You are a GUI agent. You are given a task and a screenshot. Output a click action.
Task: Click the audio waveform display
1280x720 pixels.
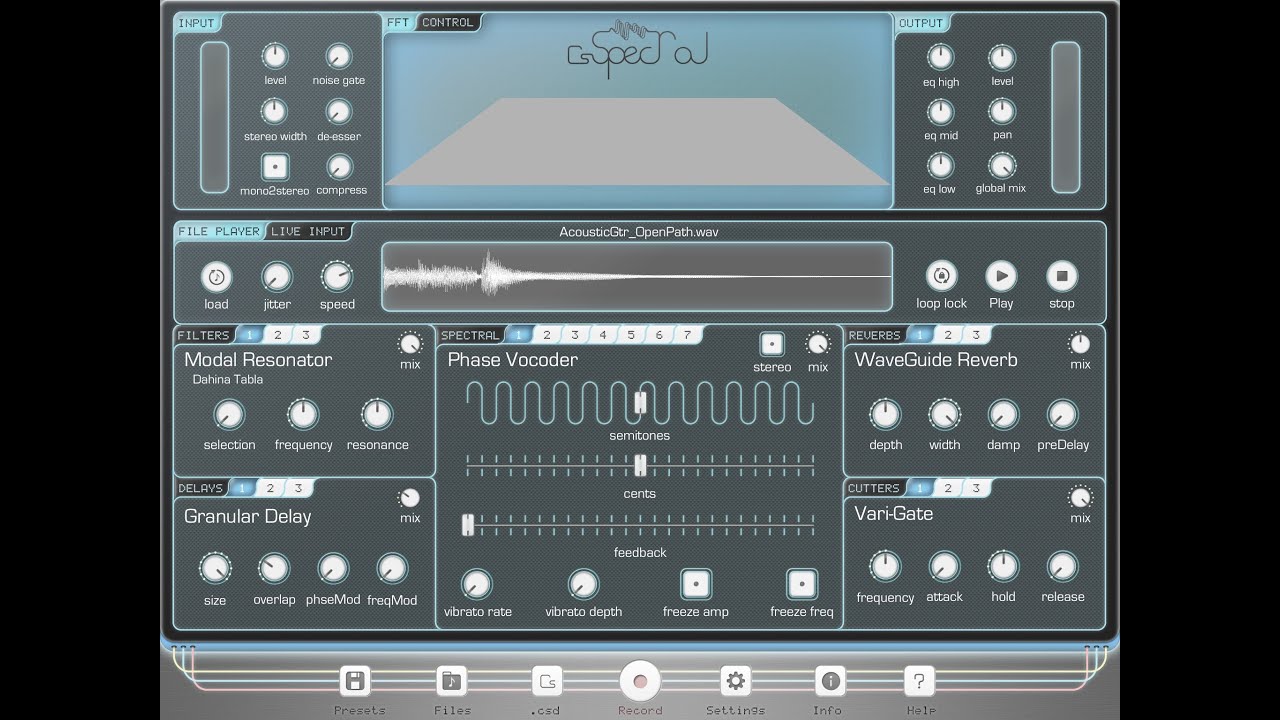[x=637, y=276]
